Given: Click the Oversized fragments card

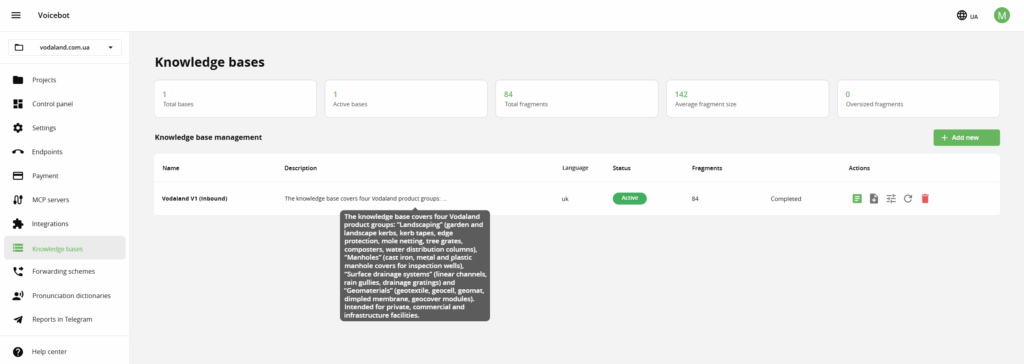Looking at the screenshot, I should 918,99.
